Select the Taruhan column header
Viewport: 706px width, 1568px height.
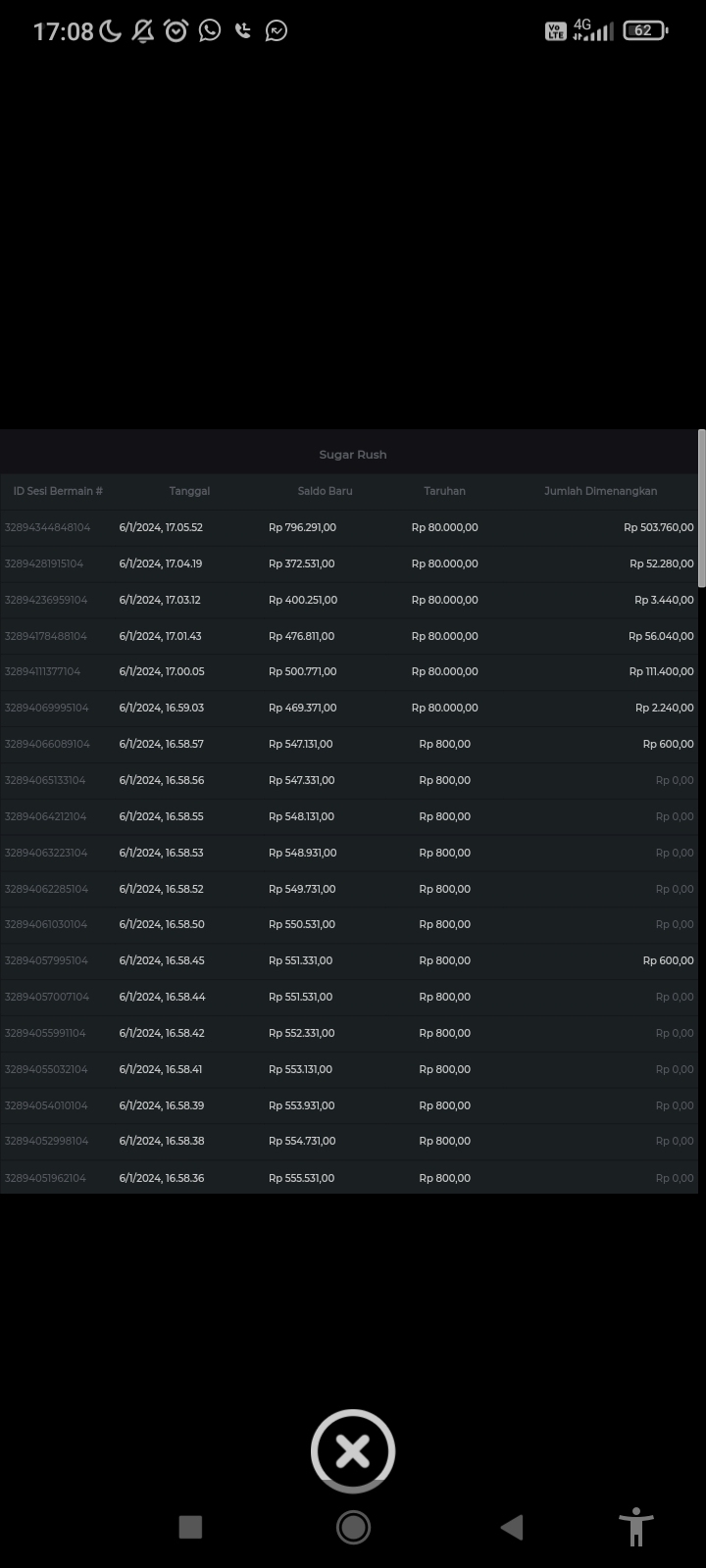(x=444, y=491)
